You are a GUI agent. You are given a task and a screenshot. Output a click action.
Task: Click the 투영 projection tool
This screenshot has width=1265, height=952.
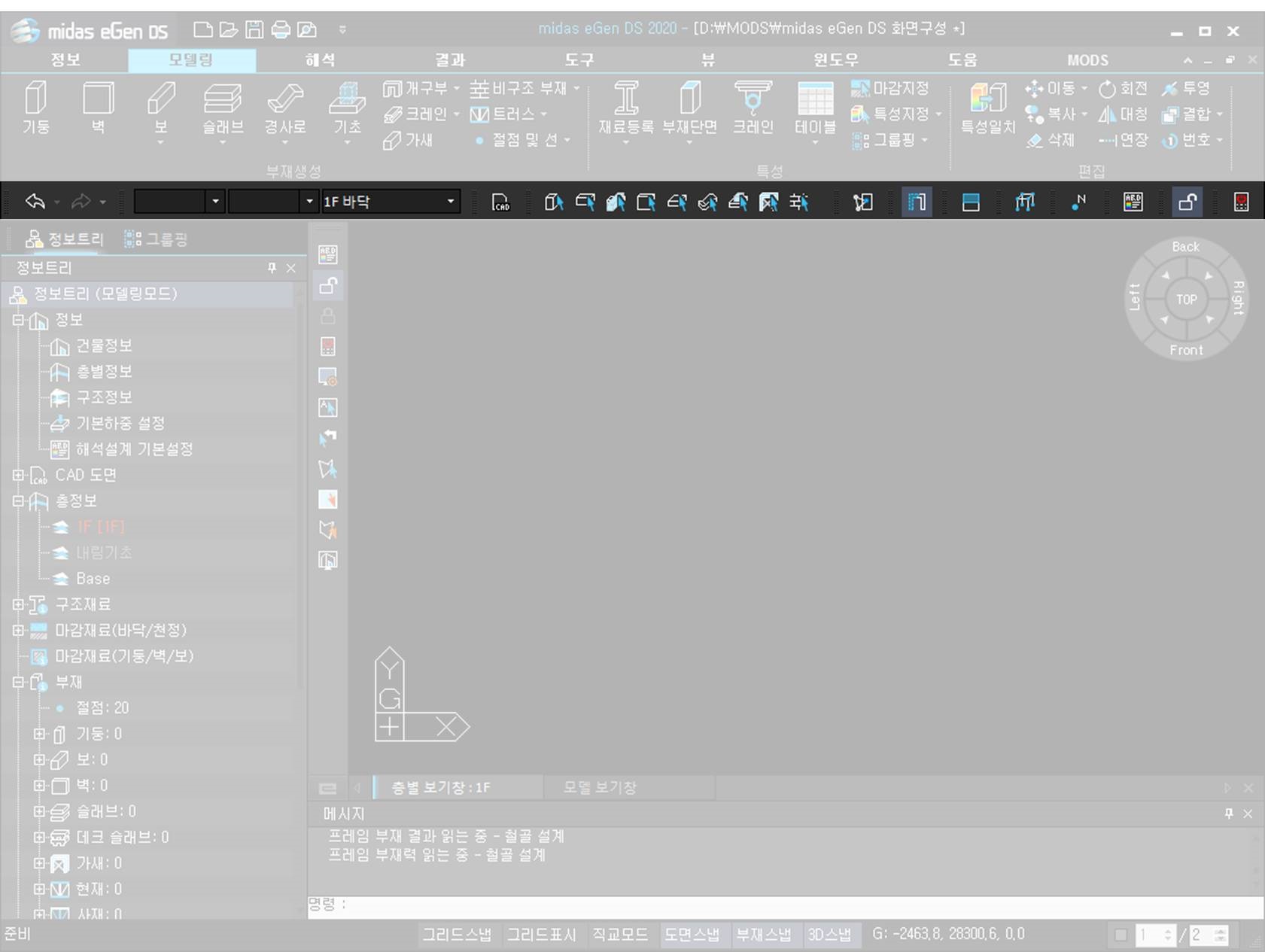pos(1185,89)
